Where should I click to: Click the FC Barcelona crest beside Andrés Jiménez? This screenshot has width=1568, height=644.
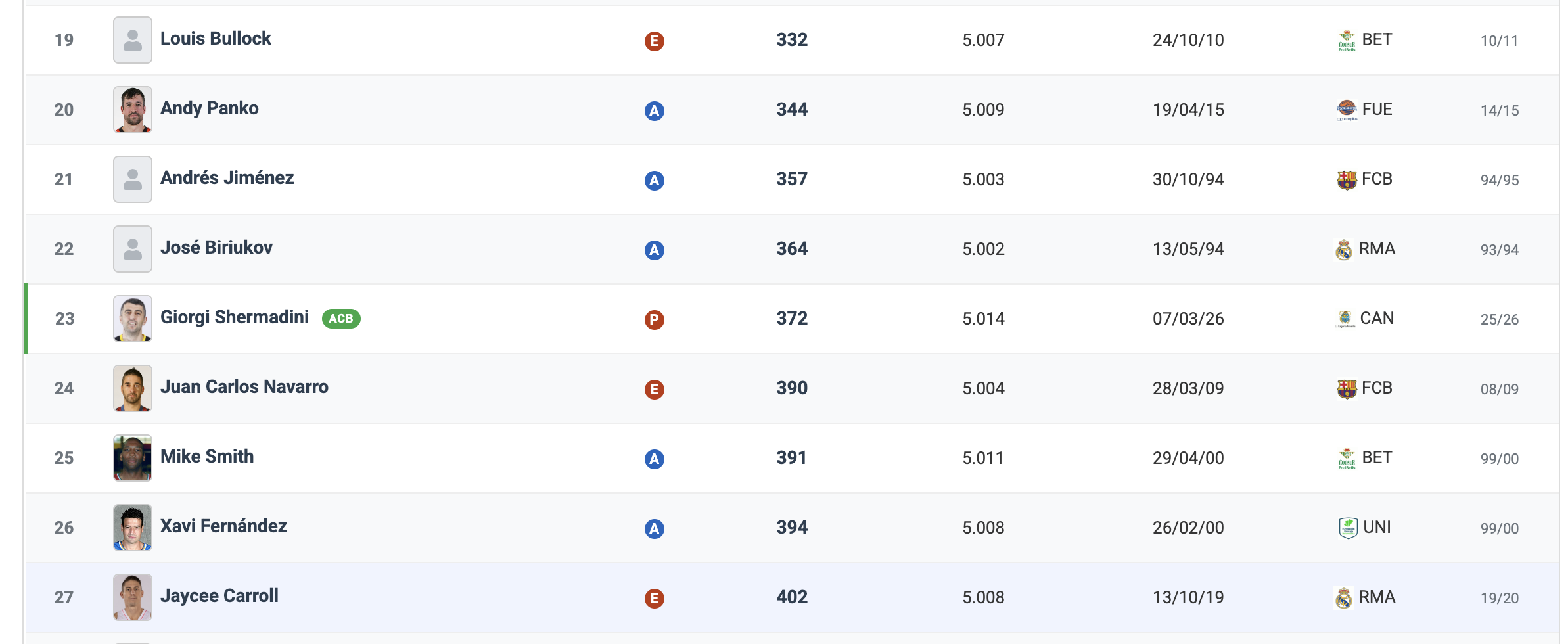coord(1347,179)
